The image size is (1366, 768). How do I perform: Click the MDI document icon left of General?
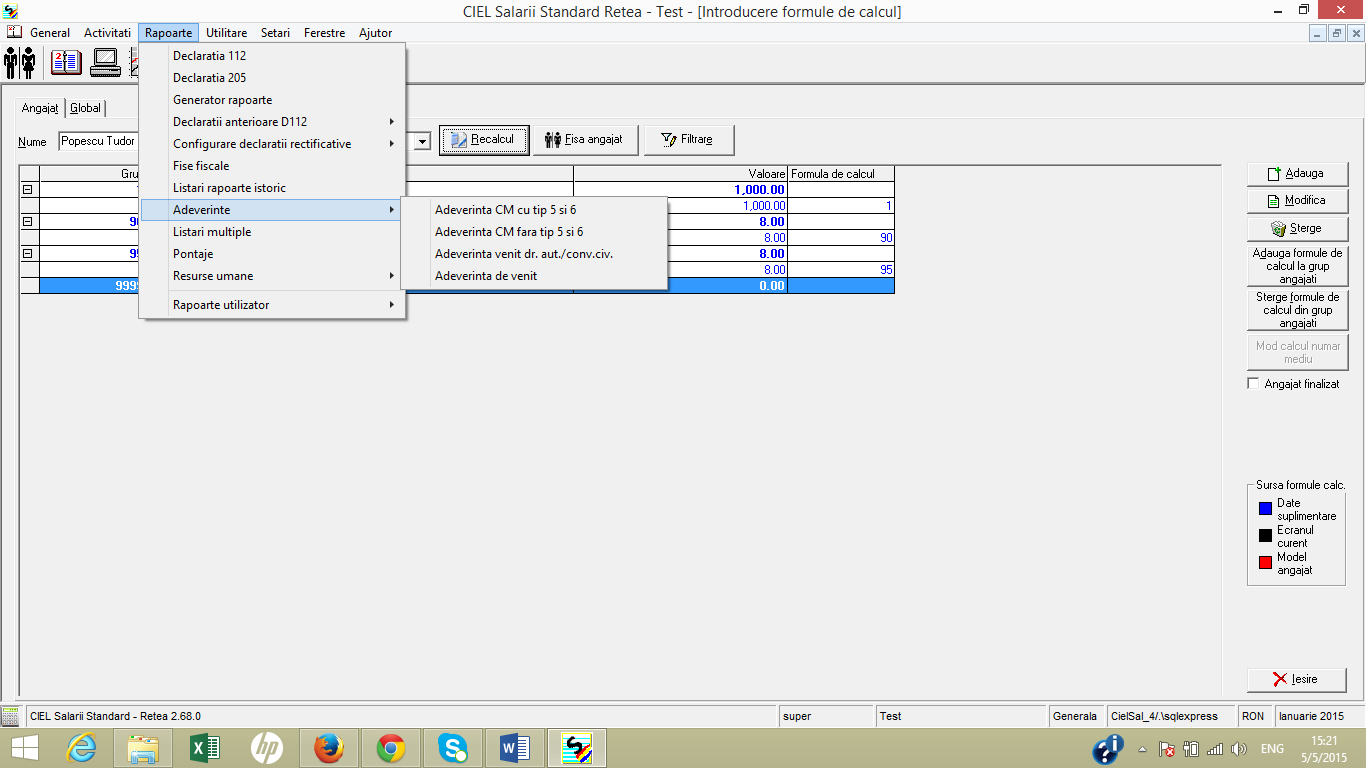click(x=14, y=33)
